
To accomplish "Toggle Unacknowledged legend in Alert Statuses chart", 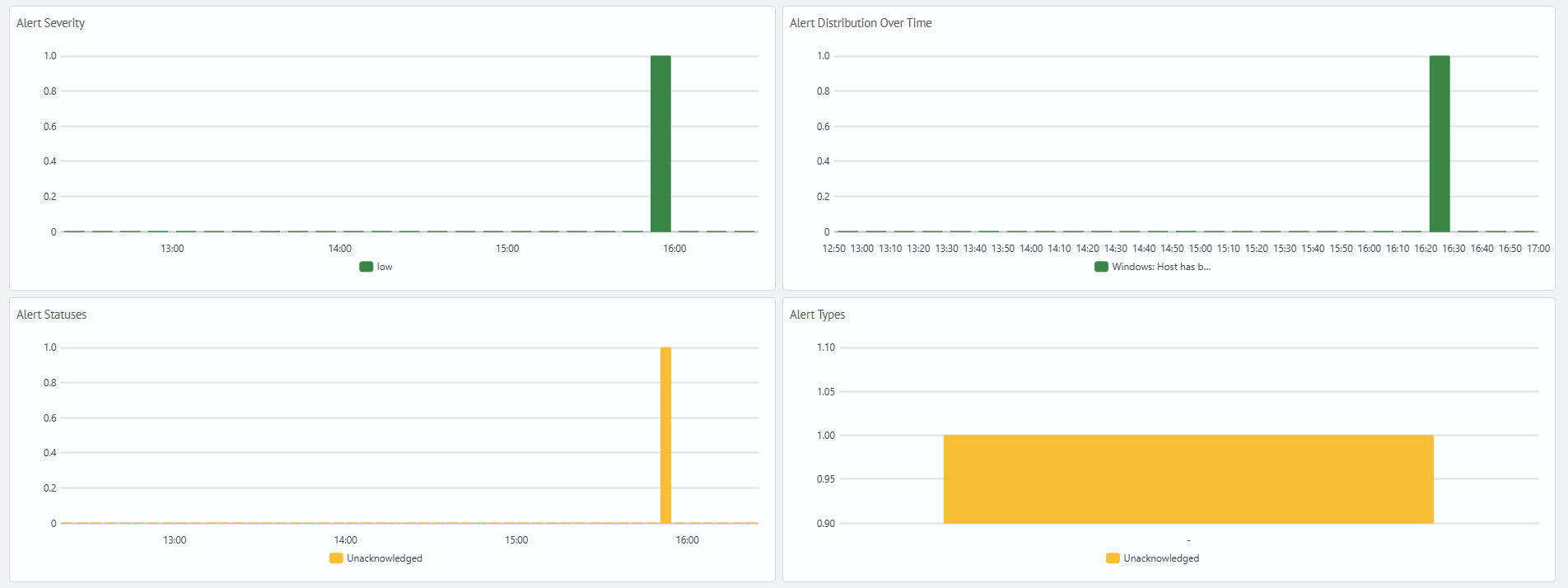I will (376, 558).
